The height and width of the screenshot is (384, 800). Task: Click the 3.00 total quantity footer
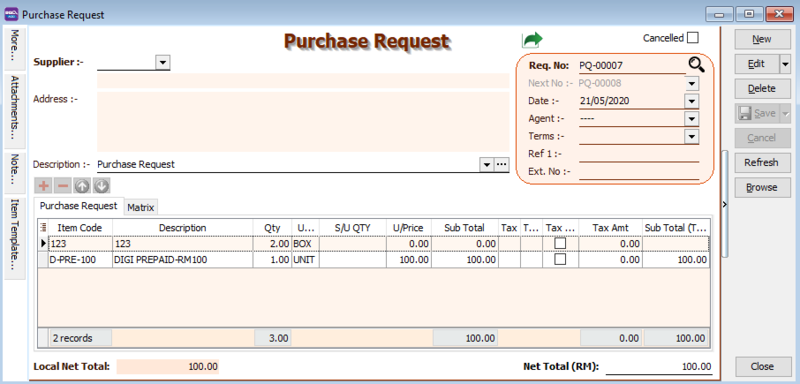click(272, 338)
